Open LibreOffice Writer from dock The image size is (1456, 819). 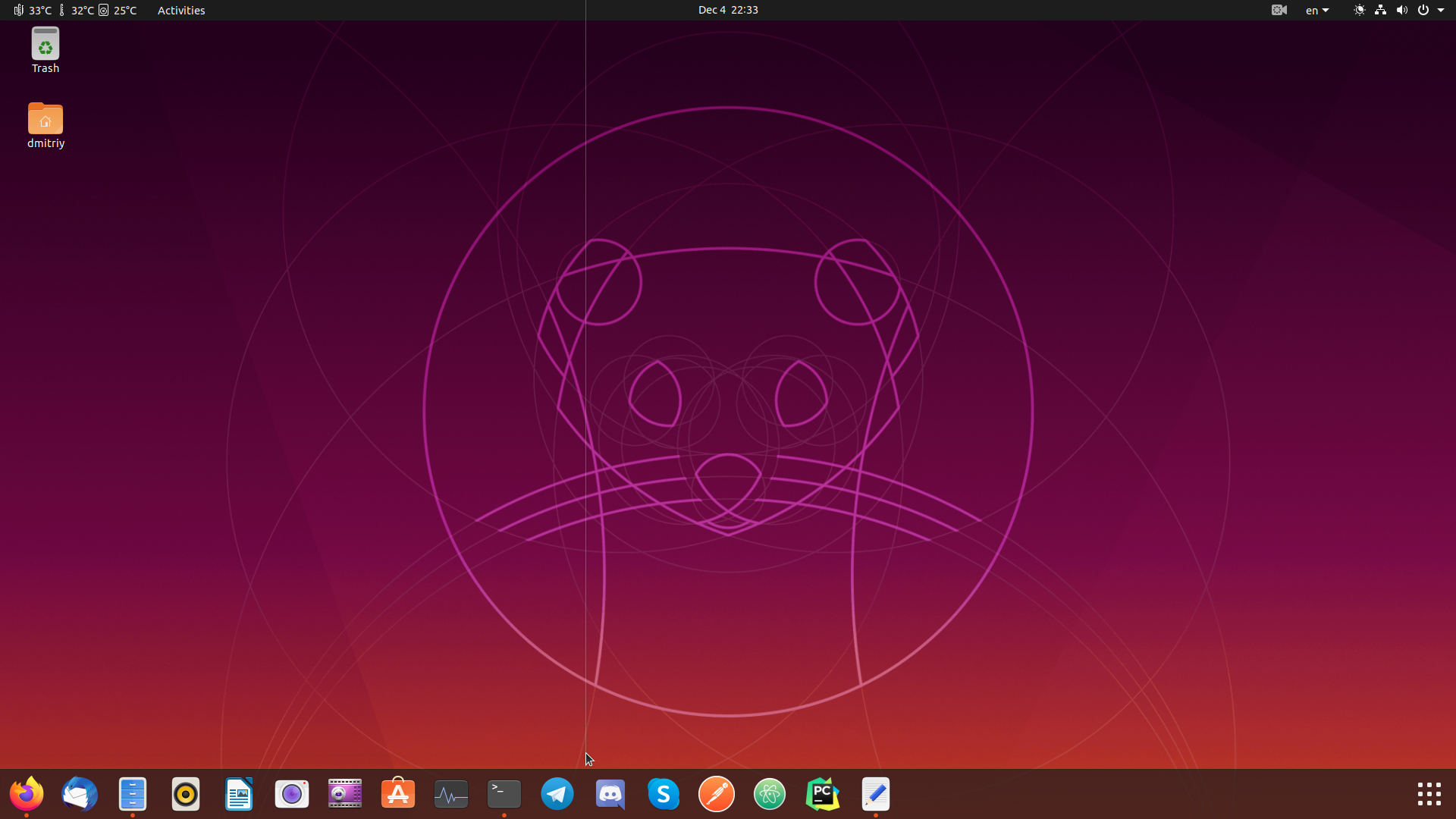point(239,794)
